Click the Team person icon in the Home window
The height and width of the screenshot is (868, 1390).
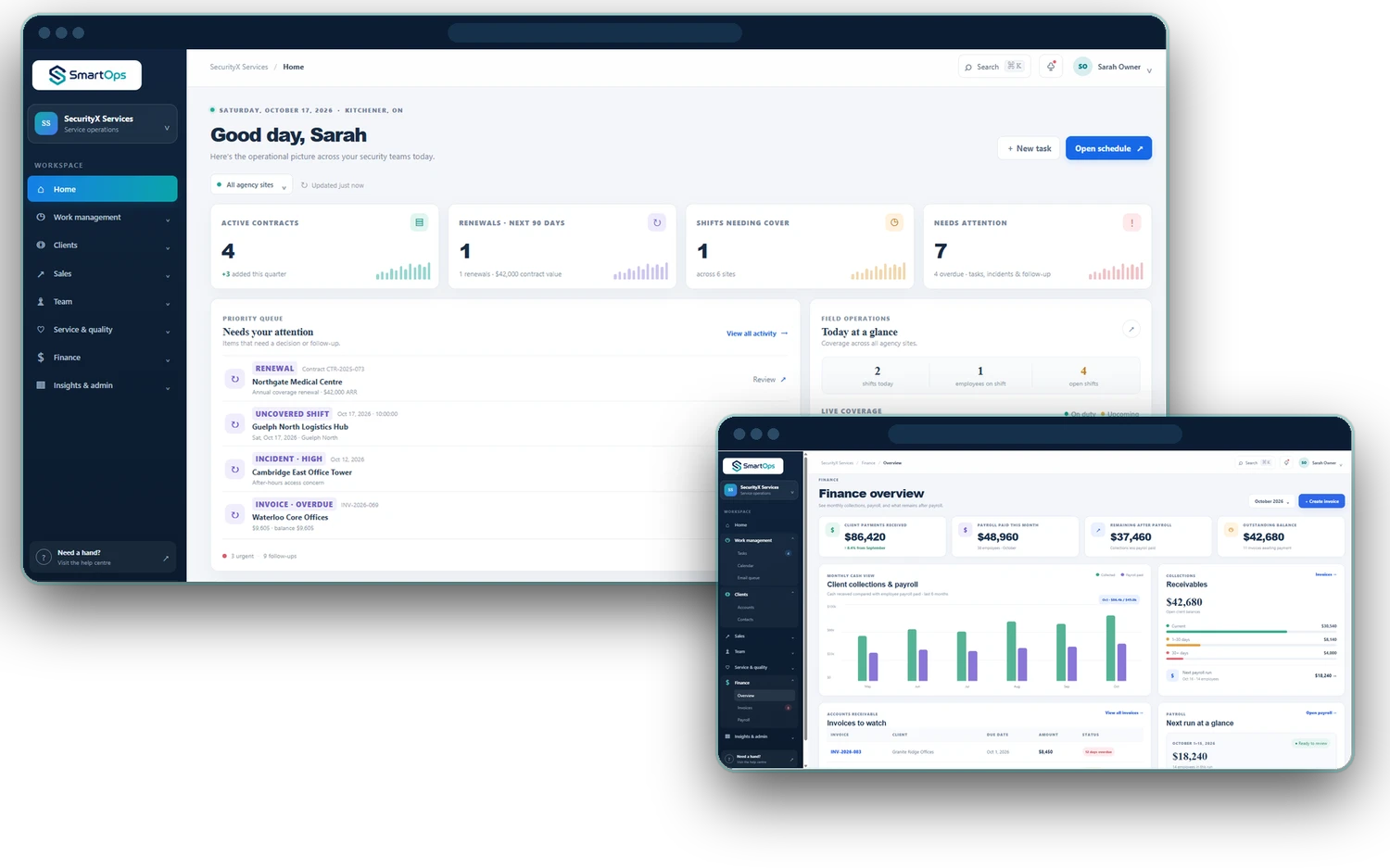pos(41,302)
